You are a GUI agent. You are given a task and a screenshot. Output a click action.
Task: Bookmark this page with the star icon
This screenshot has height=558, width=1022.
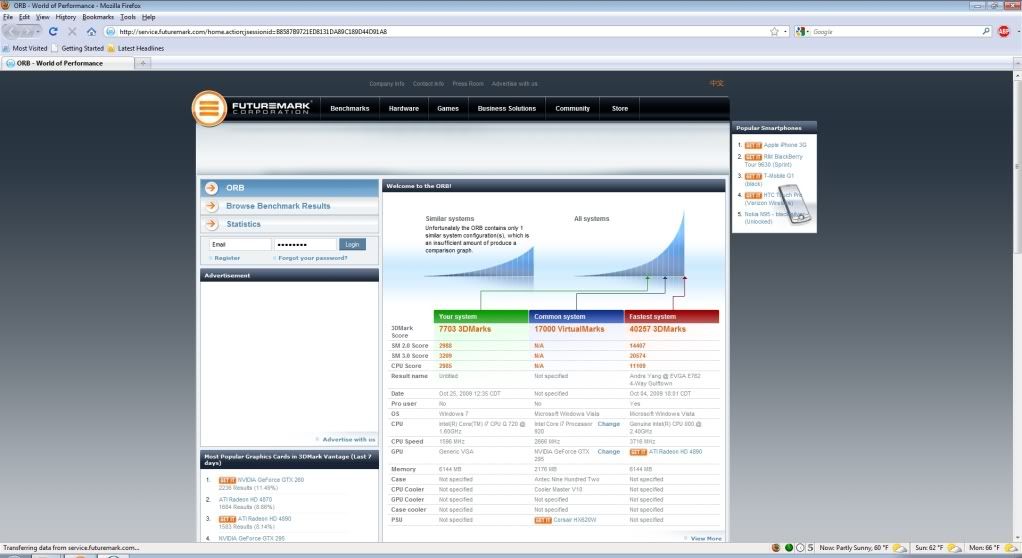coord(774,31)
